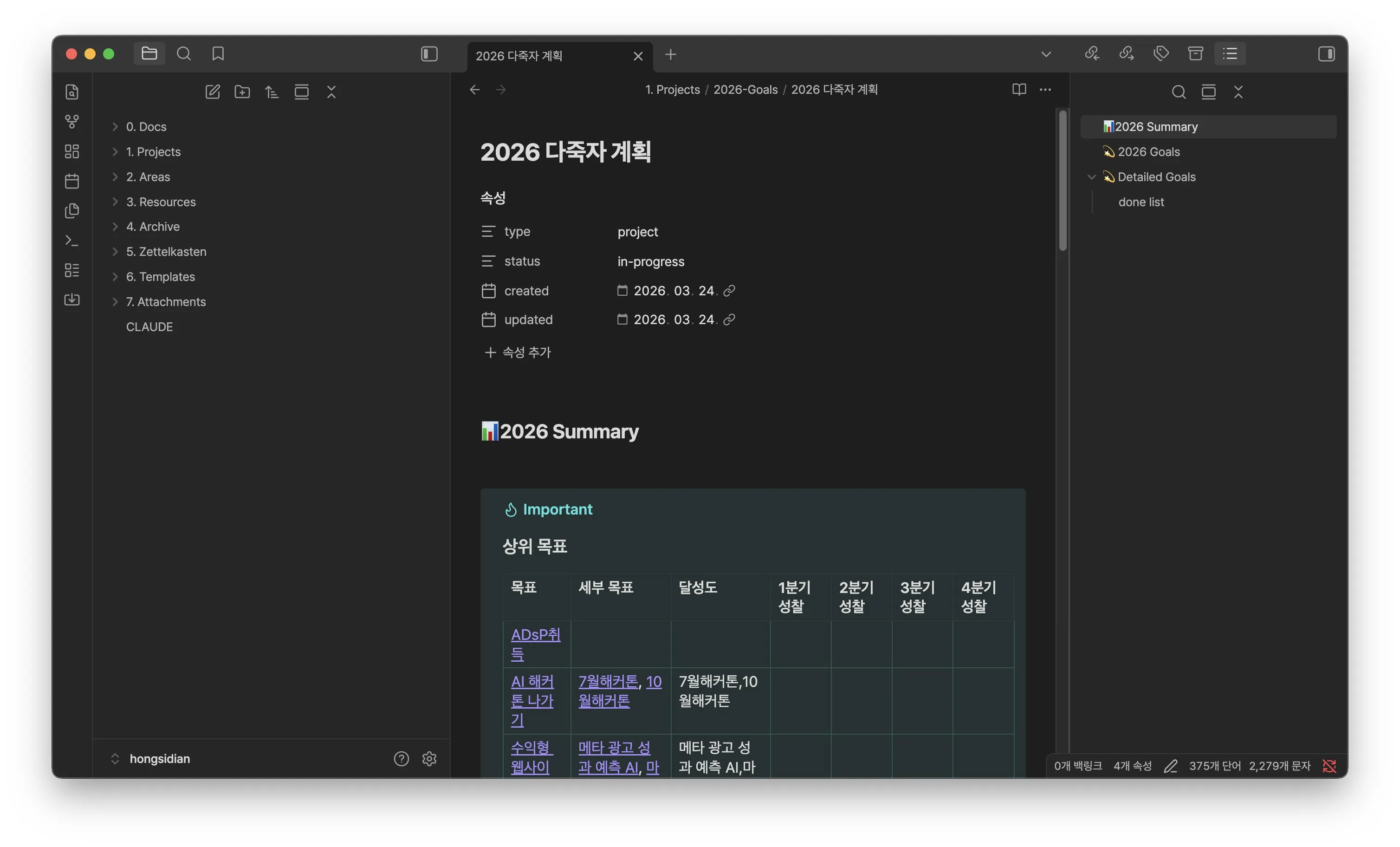Image resolution: width=1400 pixels, height=847 pixels.
Task: Create a new note in file explorer
Action: (213, 91)
